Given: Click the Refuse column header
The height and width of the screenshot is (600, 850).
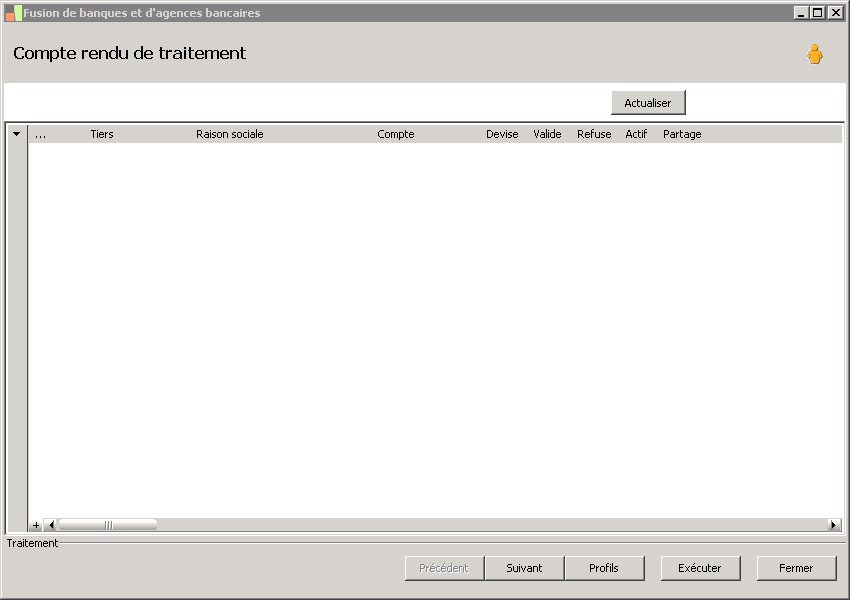Looking at the screenshot, I should point(594,134).
